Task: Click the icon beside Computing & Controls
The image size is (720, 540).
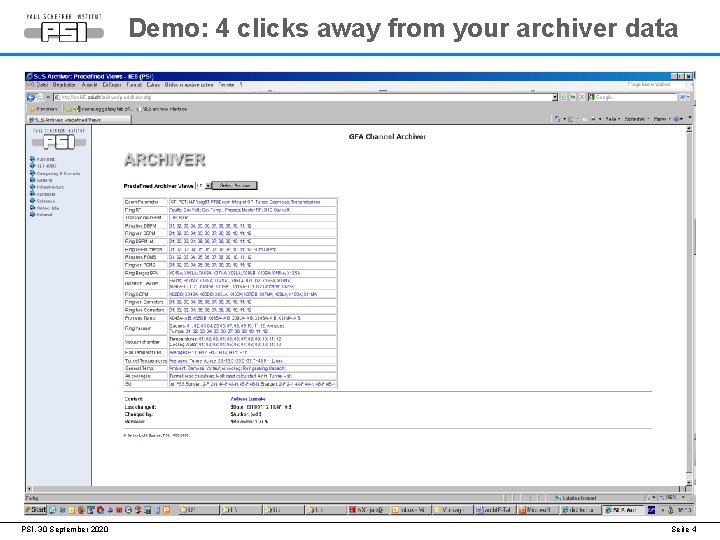Action: click(32, 173)
